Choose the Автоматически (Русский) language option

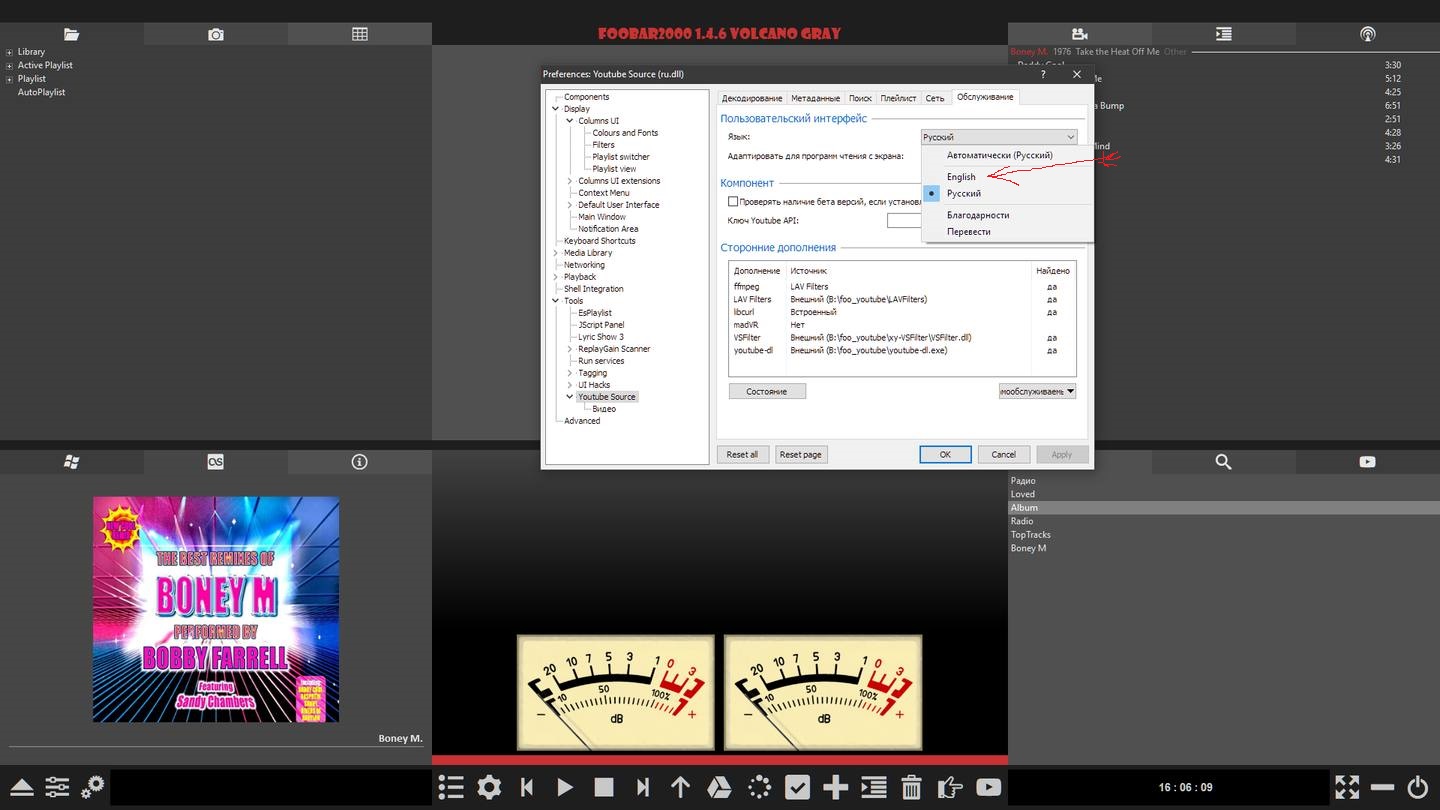coord(999,155)
